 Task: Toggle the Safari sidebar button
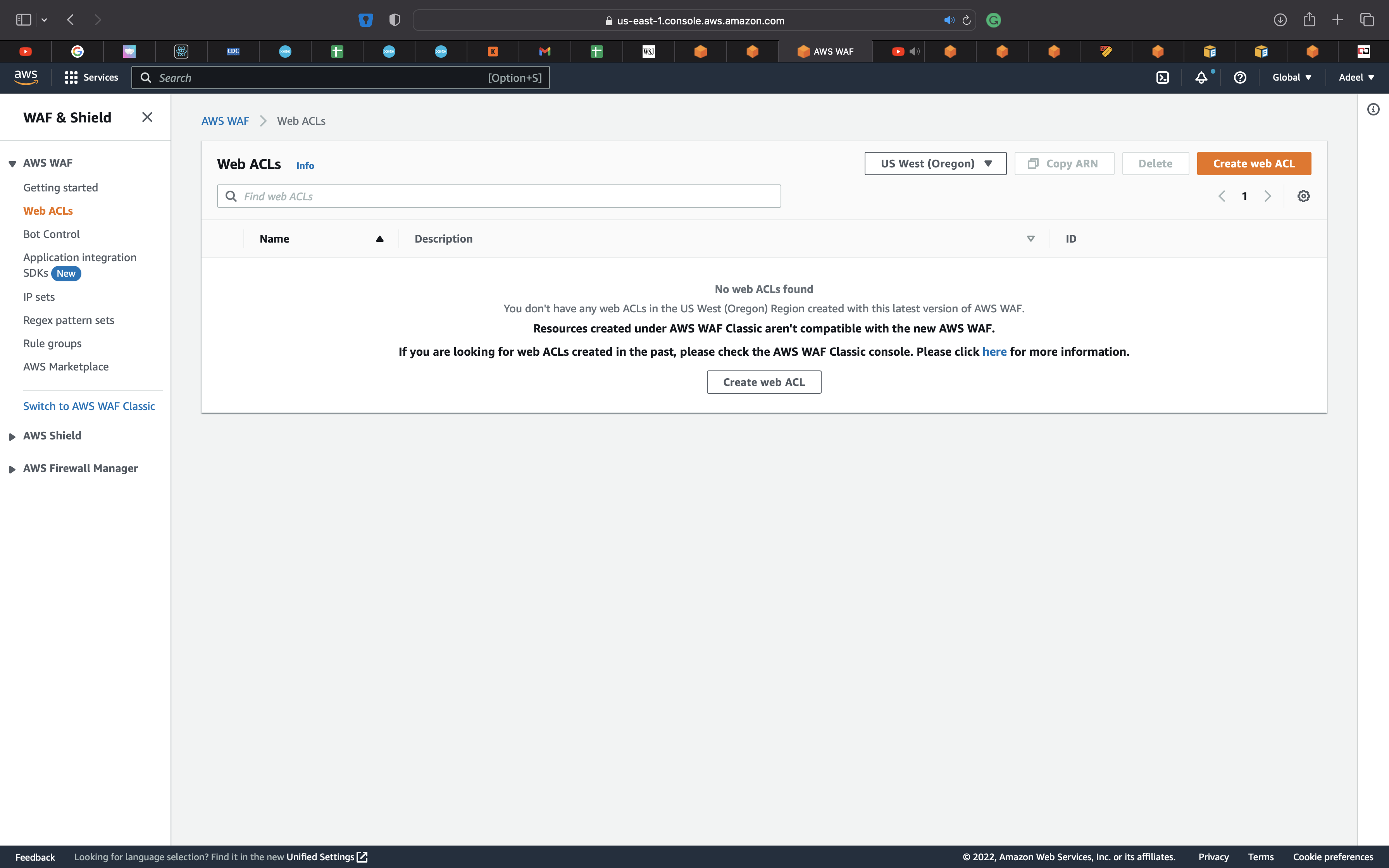point(24,20)
